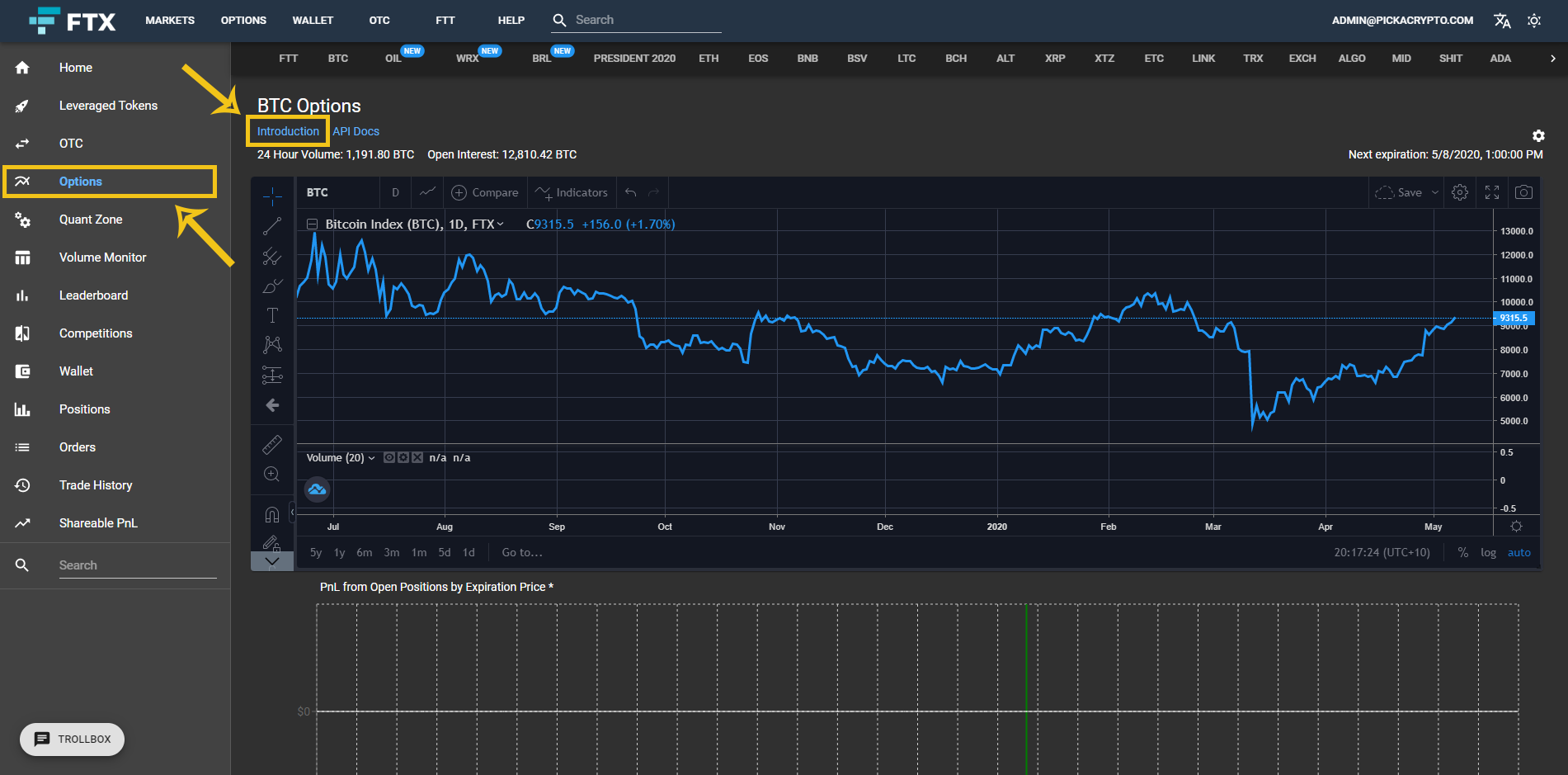Image resolution: width=1568 pixels, height=775 pixels.
Task: Open the pitchfork drawing tools
Action: point(272,256)
